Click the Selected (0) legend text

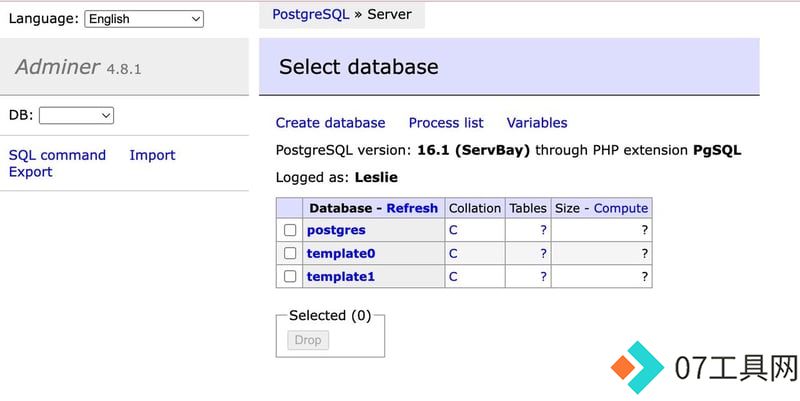click(x=330, y=316)
